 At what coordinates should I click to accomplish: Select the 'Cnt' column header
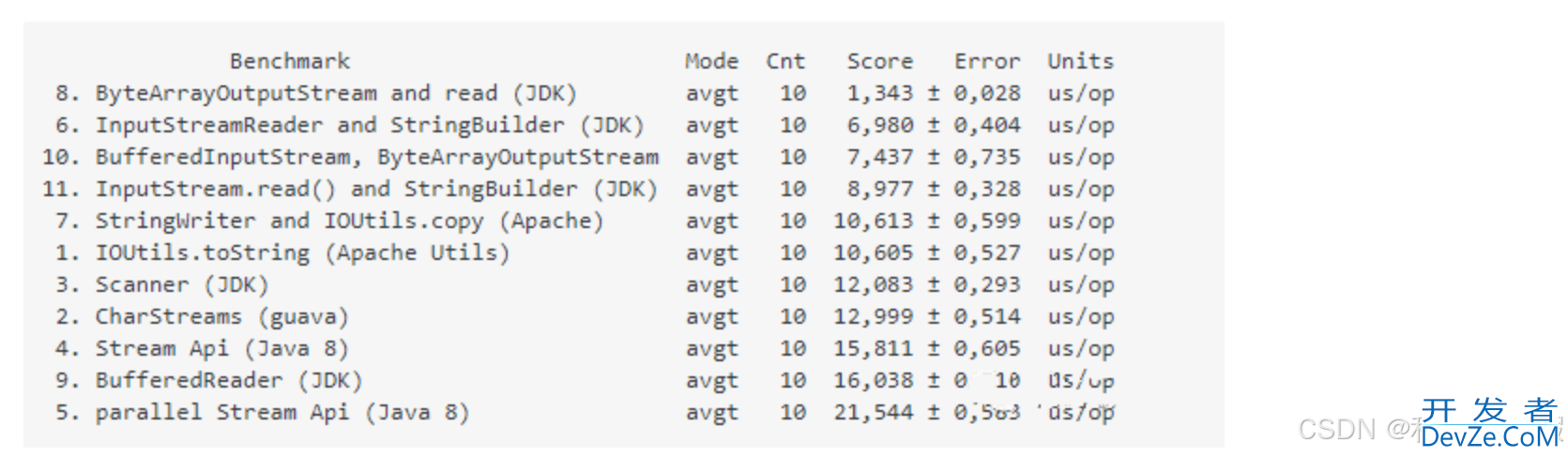coord(785,62)
